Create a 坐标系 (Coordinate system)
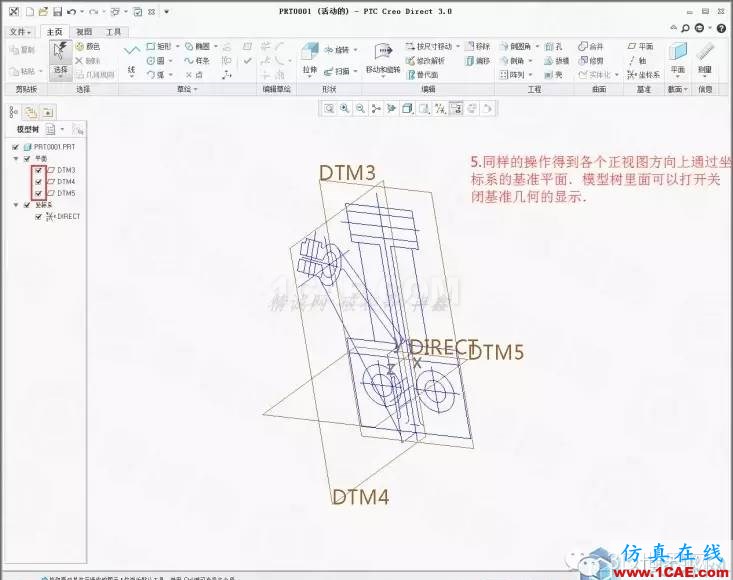This screenshot has height=580, width=733. coord(644,75)
